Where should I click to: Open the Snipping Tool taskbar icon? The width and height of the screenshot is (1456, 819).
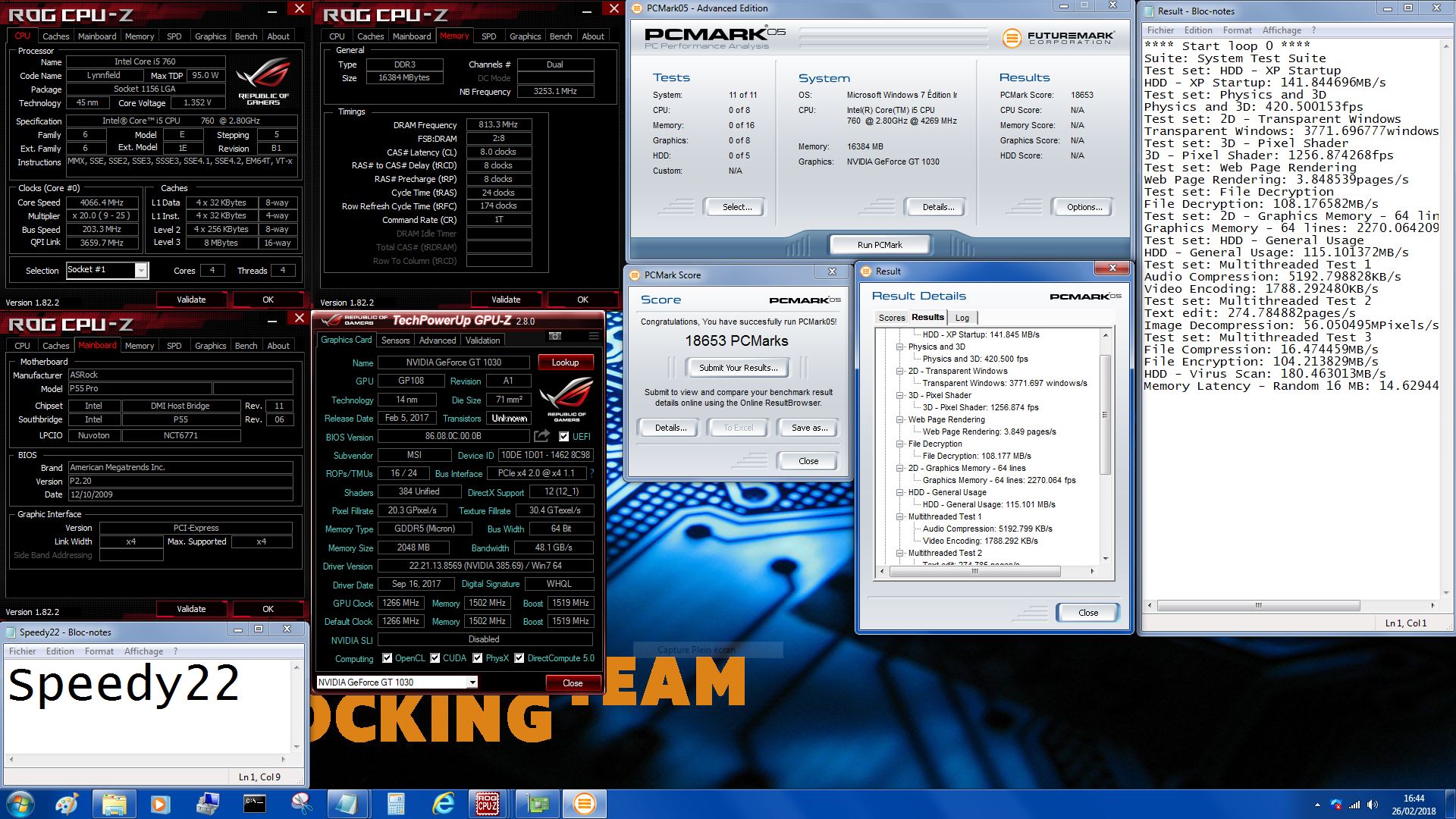click(302, 804)
